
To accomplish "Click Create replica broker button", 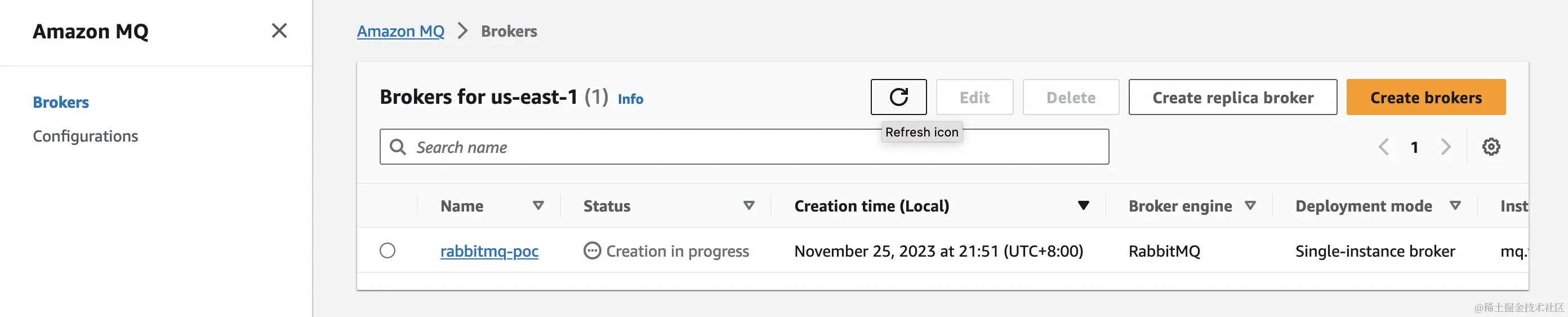I will point(1232,97).
